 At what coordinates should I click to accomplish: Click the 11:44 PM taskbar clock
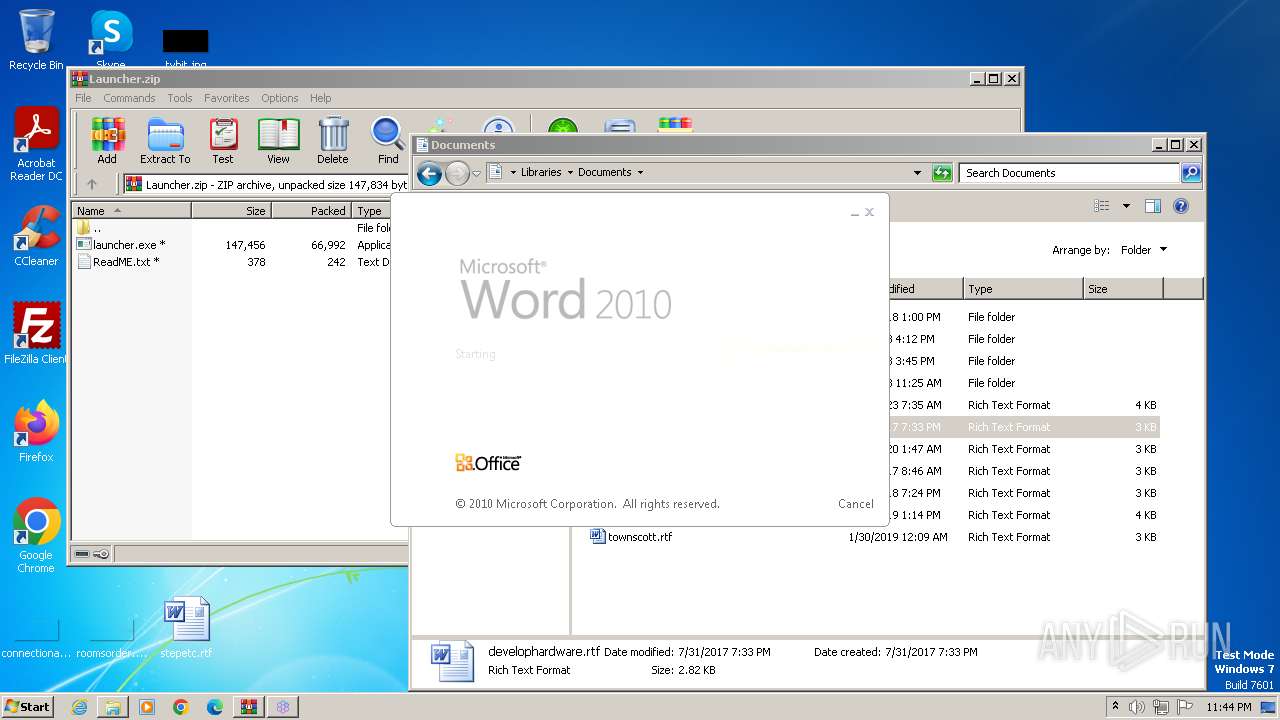click(x=1229, y=707)
